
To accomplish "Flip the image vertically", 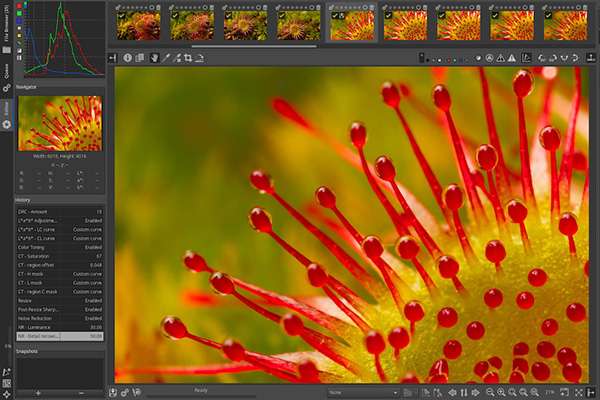I will coord(575,58).
